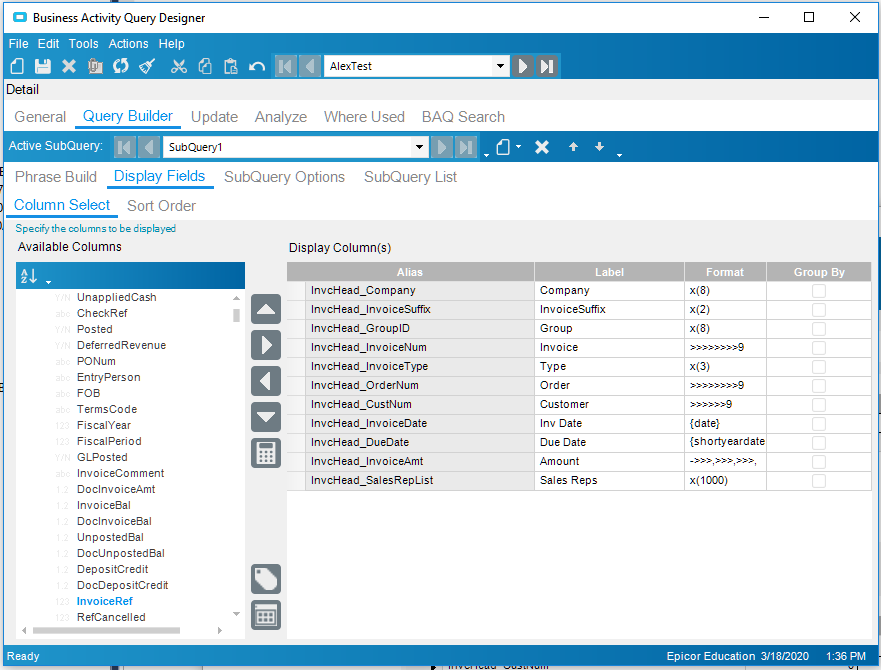This screenshot has width=881, height=670.
Task: Undo the last change
Action: tap(257, 66)
